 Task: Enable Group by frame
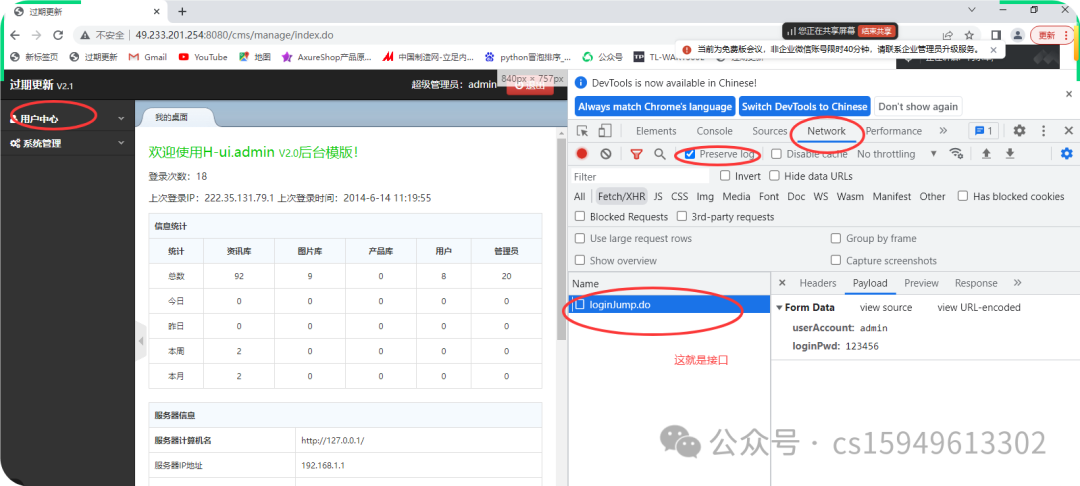pos(835,238)
